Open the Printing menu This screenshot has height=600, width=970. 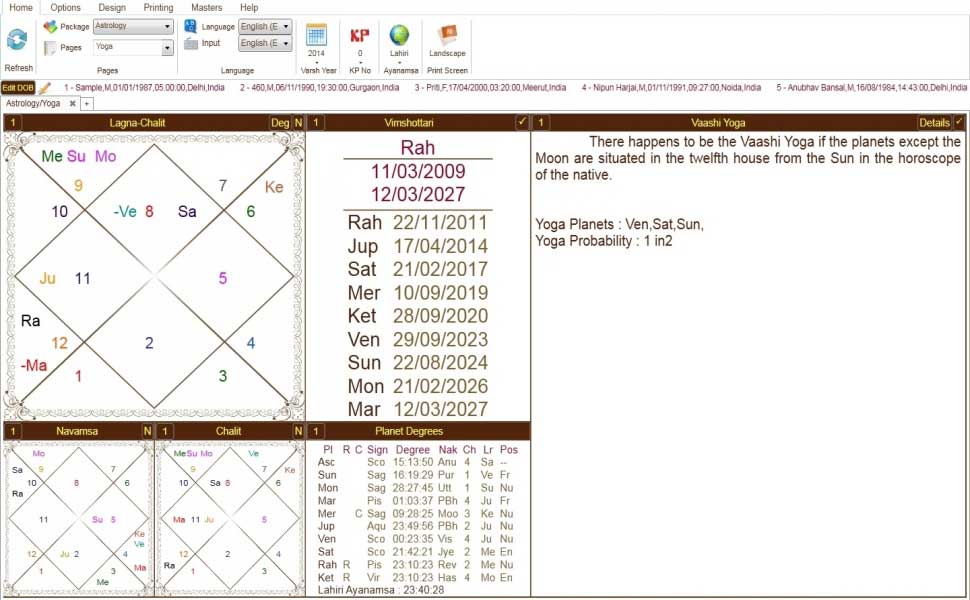[x=158, y=7]
